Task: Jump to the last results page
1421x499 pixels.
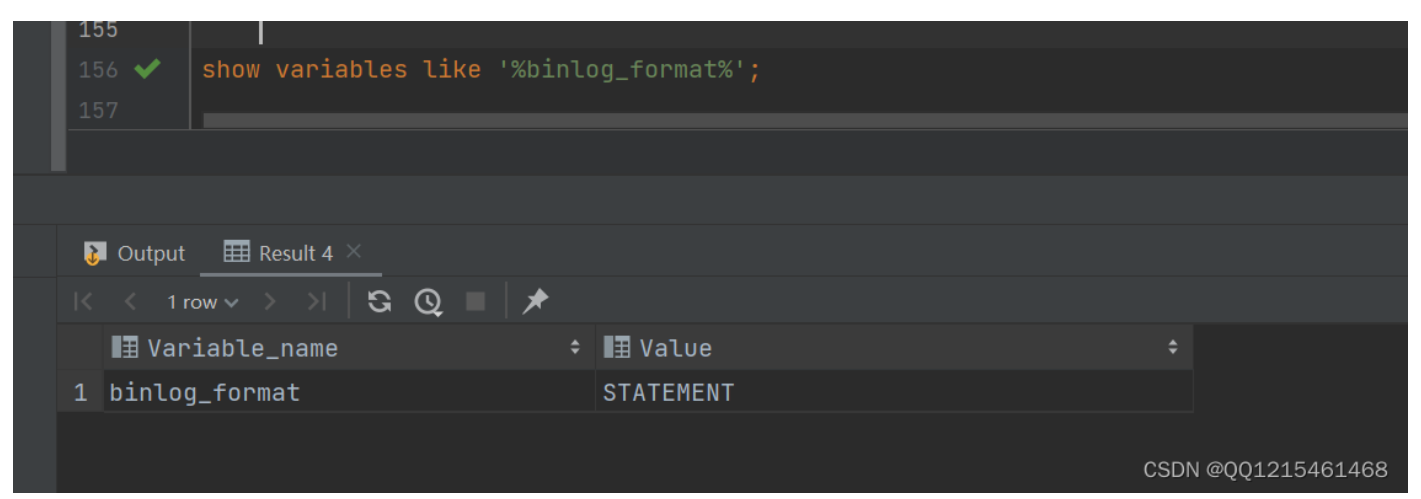Action: click(316, 301)
